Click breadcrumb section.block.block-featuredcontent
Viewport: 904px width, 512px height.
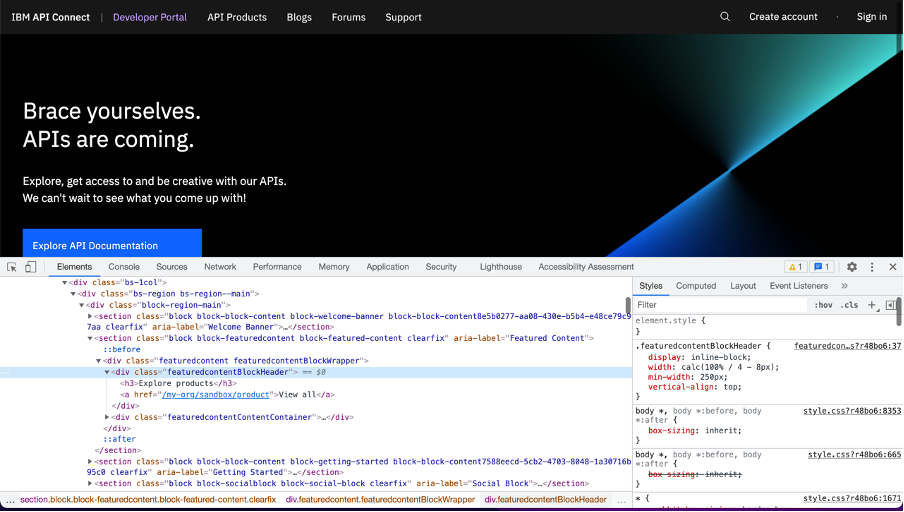(x=148, y=500)
